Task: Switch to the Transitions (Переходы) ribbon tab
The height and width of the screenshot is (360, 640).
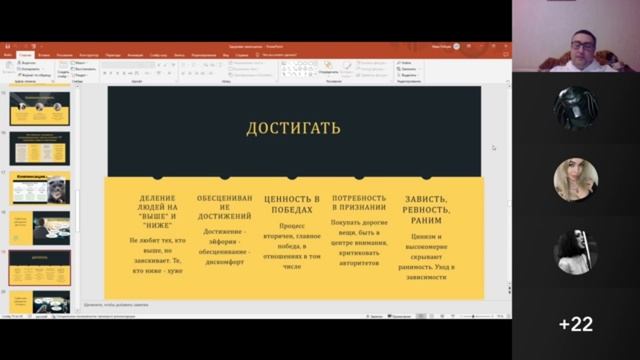Action: [x=113, y=55]
